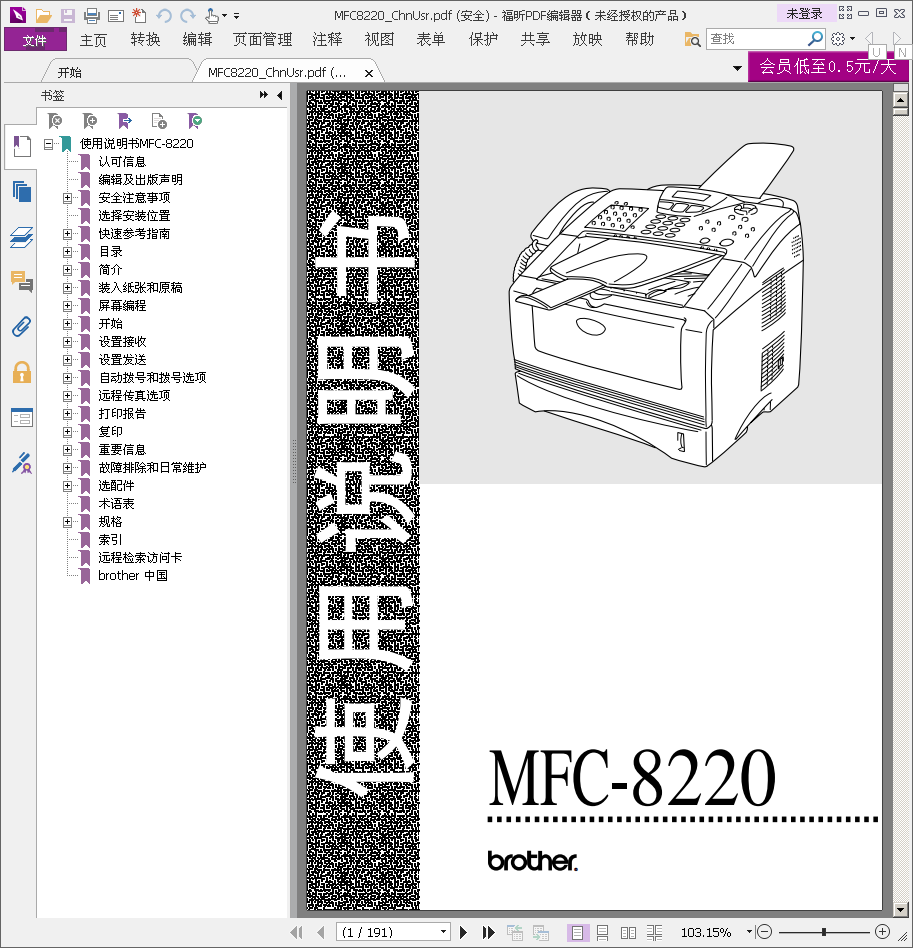Viewport: 913px width, 948px height.
Task: Click the Open file folder icon
Action: (43, 16)
